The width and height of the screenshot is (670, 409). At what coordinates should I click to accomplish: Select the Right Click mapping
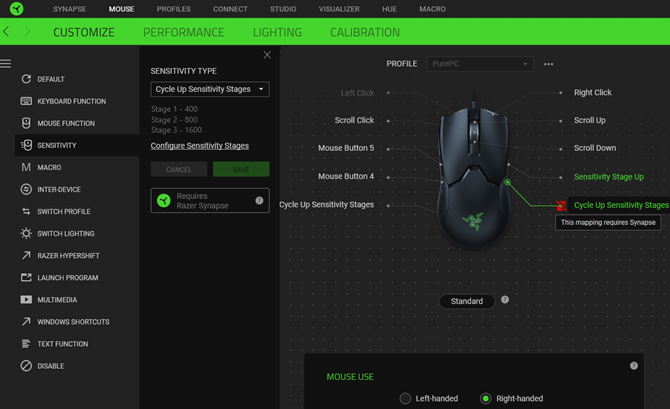(x=593, y=92)
